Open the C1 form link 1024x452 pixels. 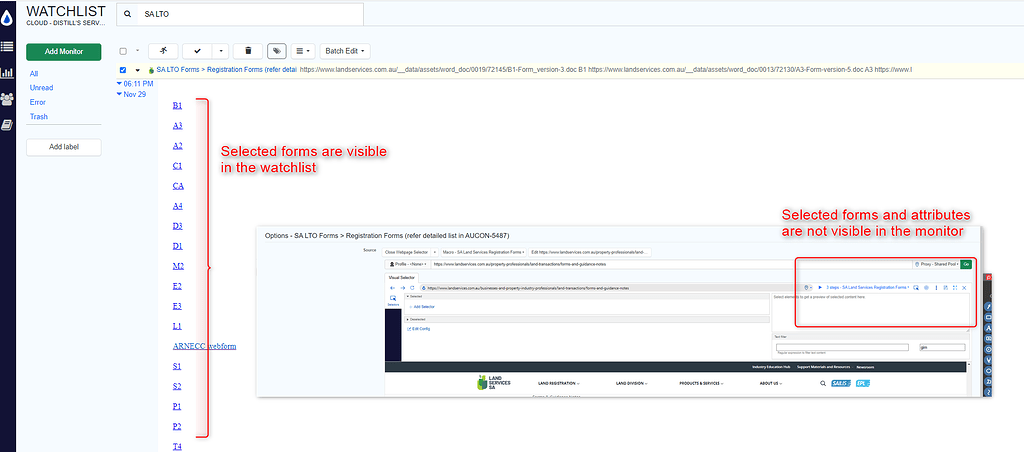pyautogui.click(x=178, y=166)
